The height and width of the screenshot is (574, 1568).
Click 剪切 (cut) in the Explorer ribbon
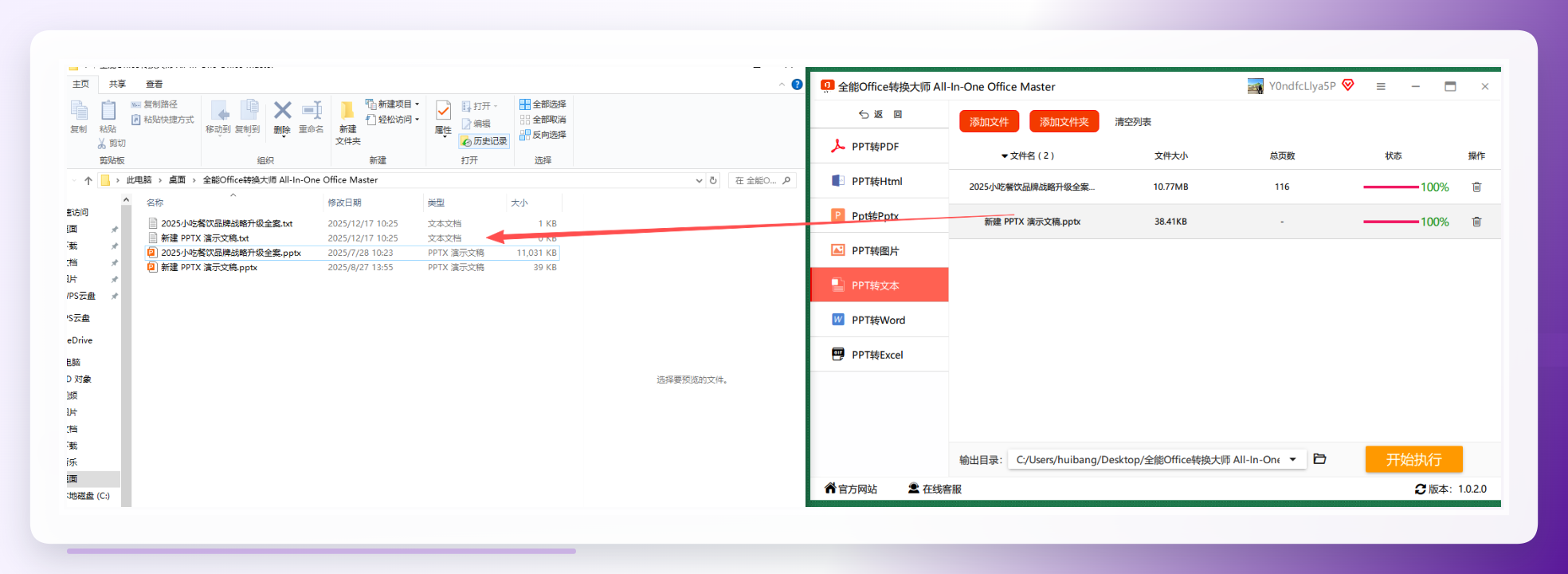tap(112, 143)
